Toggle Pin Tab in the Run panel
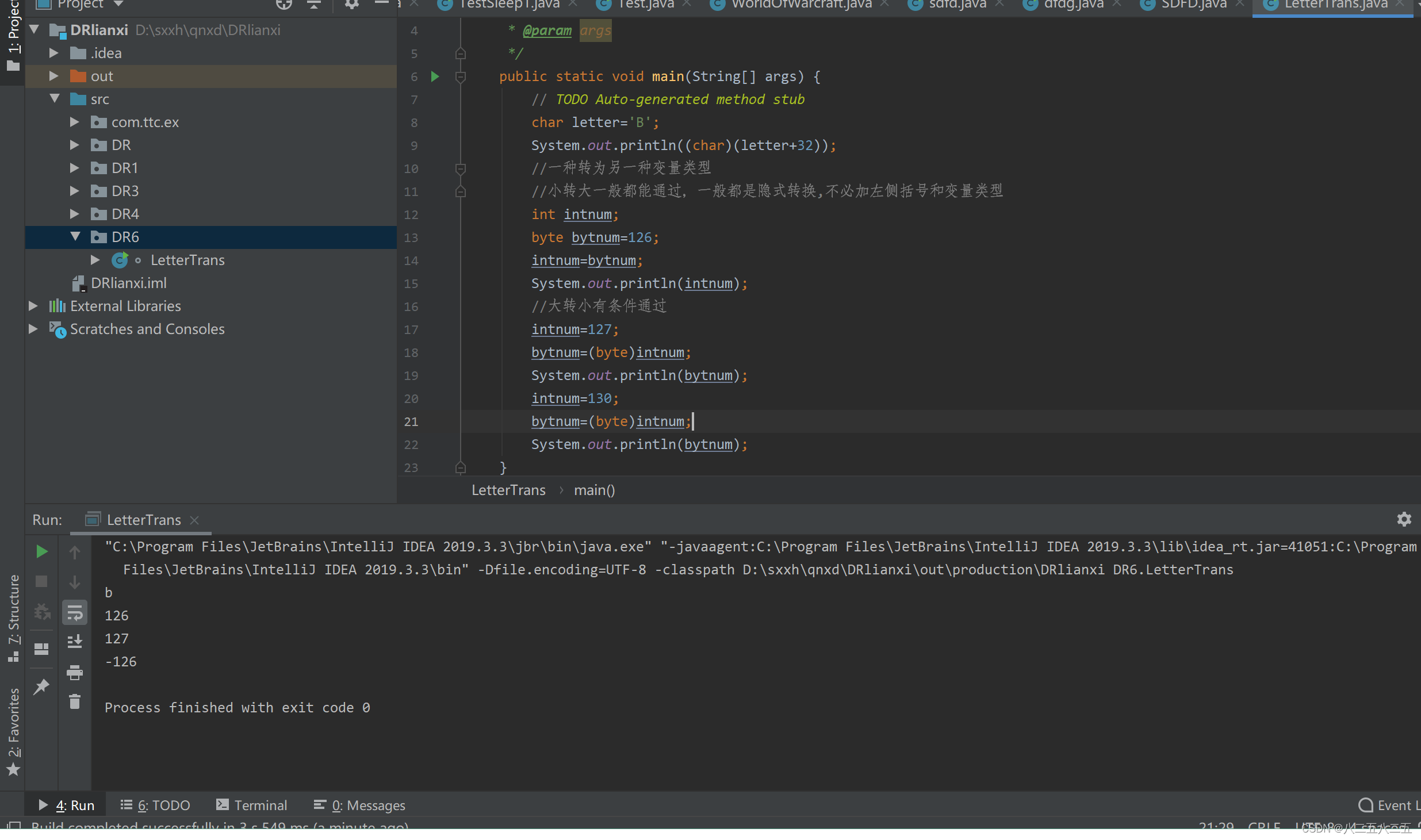This screenshot has height=840, width=1421. click(x=41, y=686)
